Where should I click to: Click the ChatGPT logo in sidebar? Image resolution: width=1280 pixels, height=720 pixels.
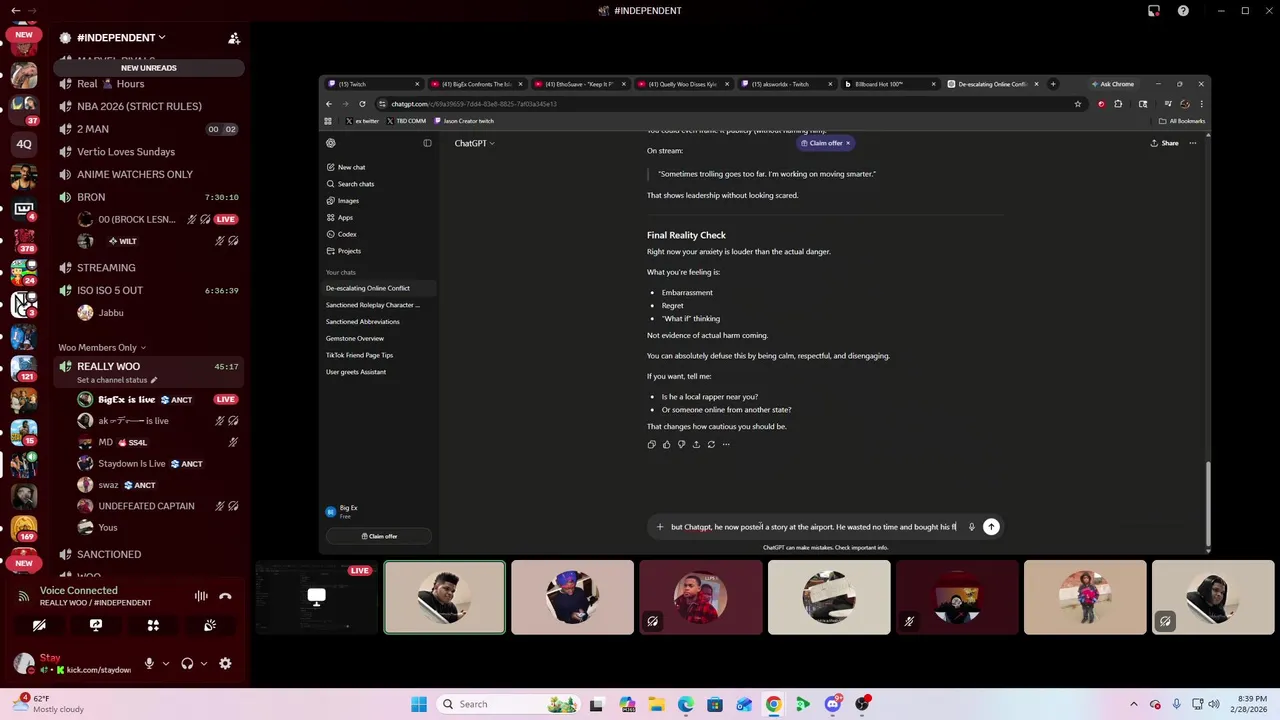point(331,143)
